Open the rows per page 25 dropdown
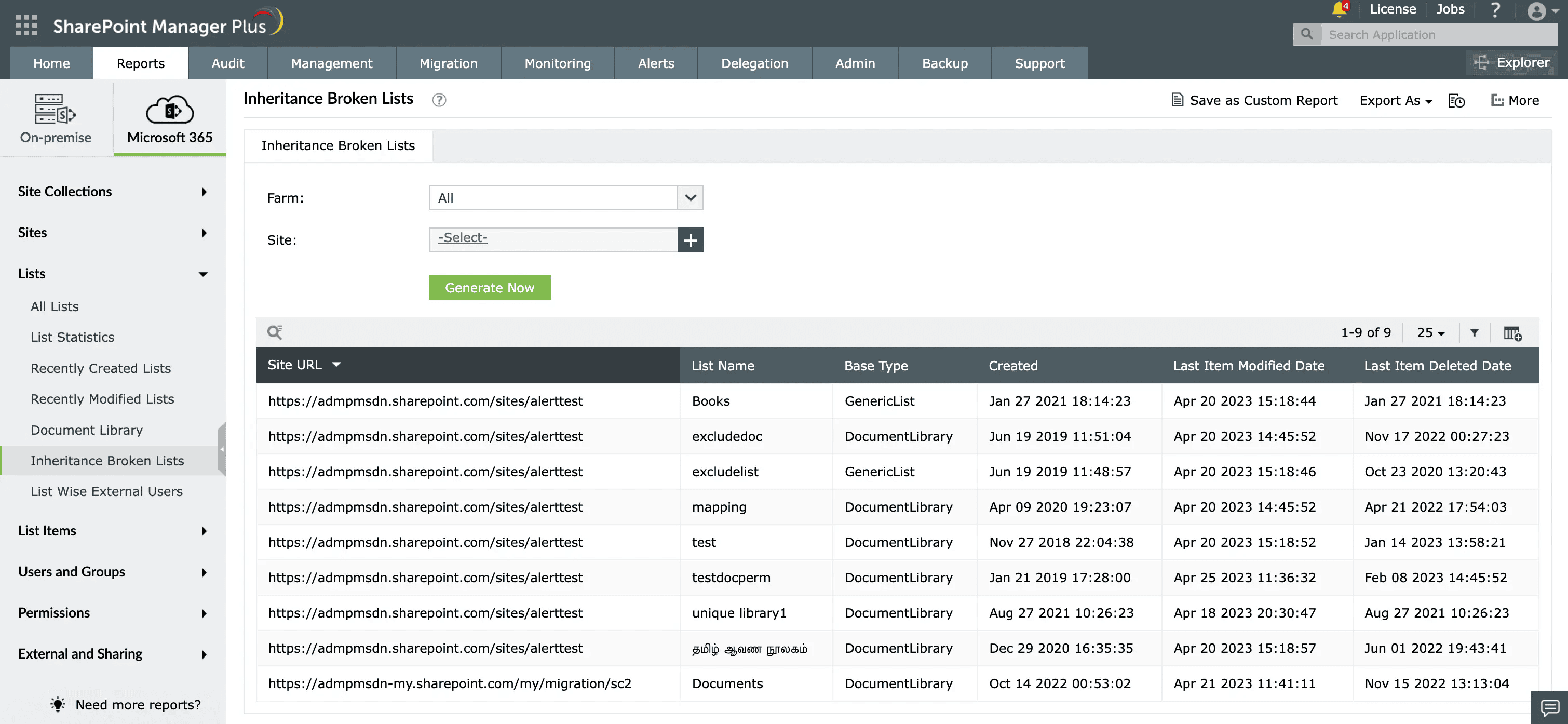The height and width of the screenshot is (724, 1568). coord(1430,332)
